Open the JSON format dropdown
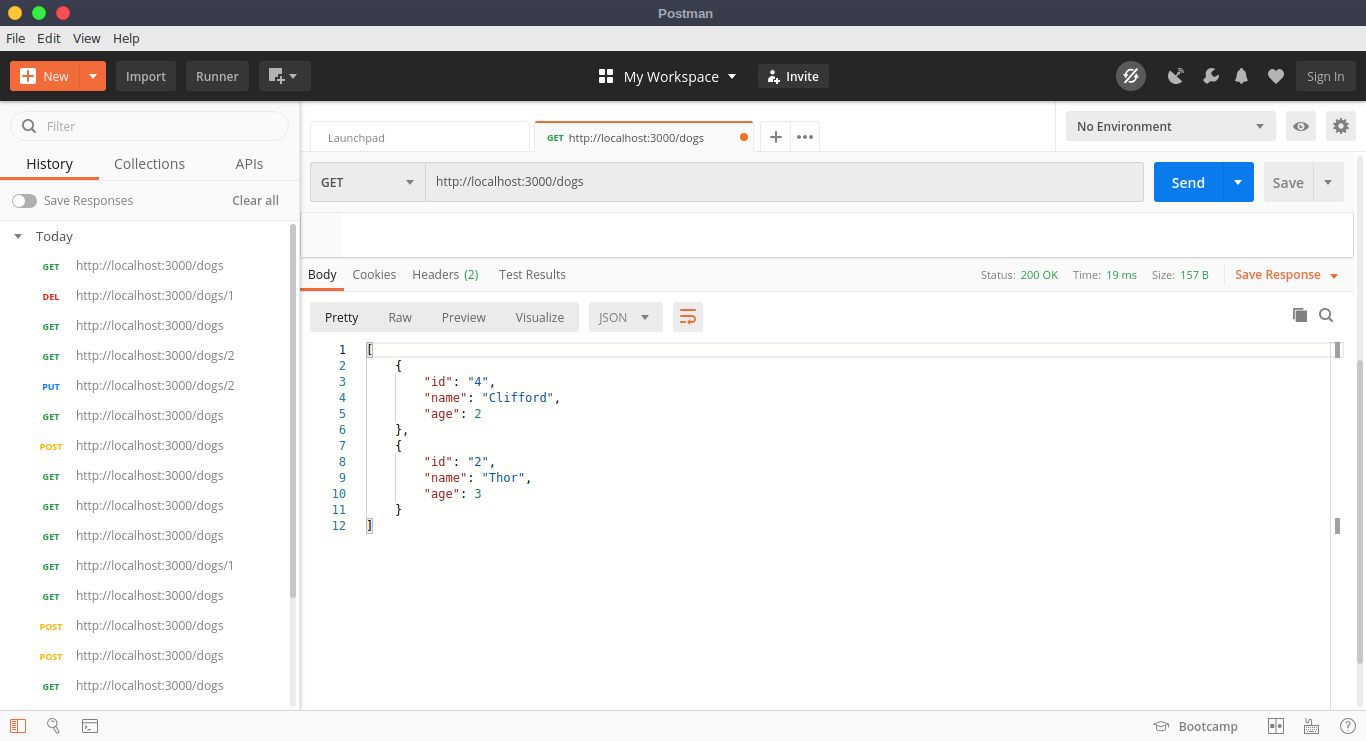1366x741 pixels. click(x=624, y=317)
